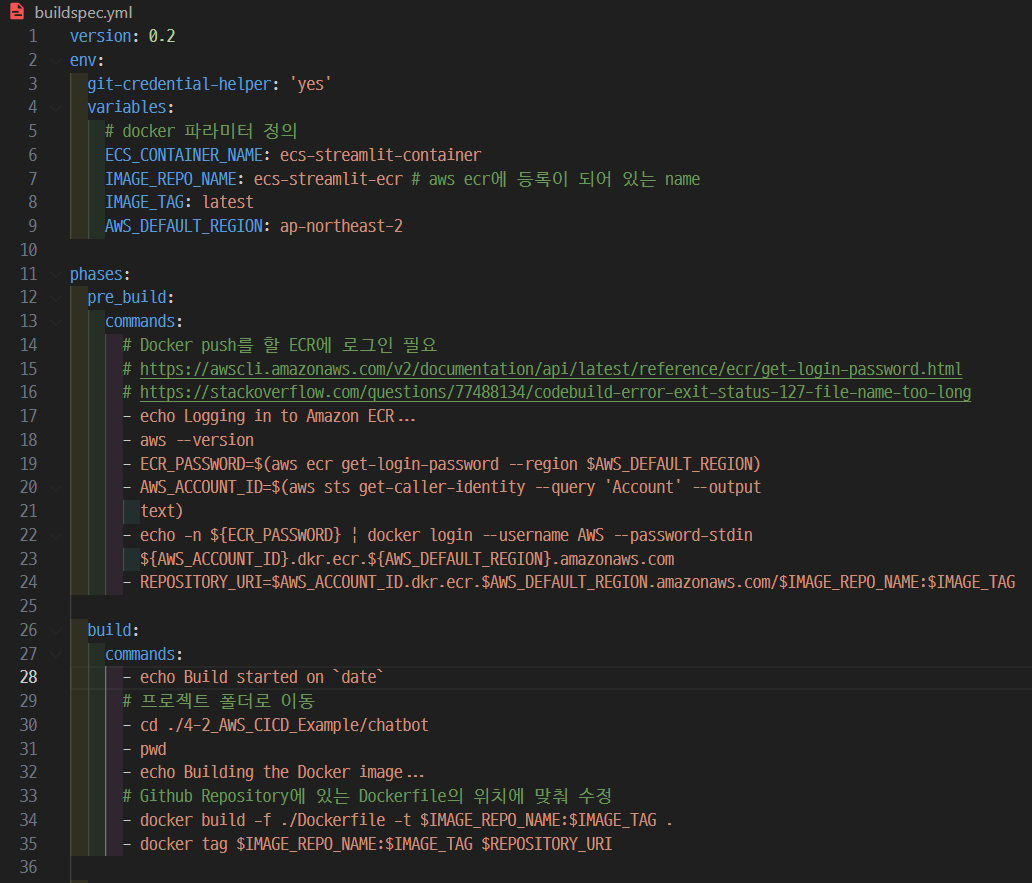
Task: Fold the wrapped AWS_ACCOUNT_ID line 20
Action: [x=56, y=488]
